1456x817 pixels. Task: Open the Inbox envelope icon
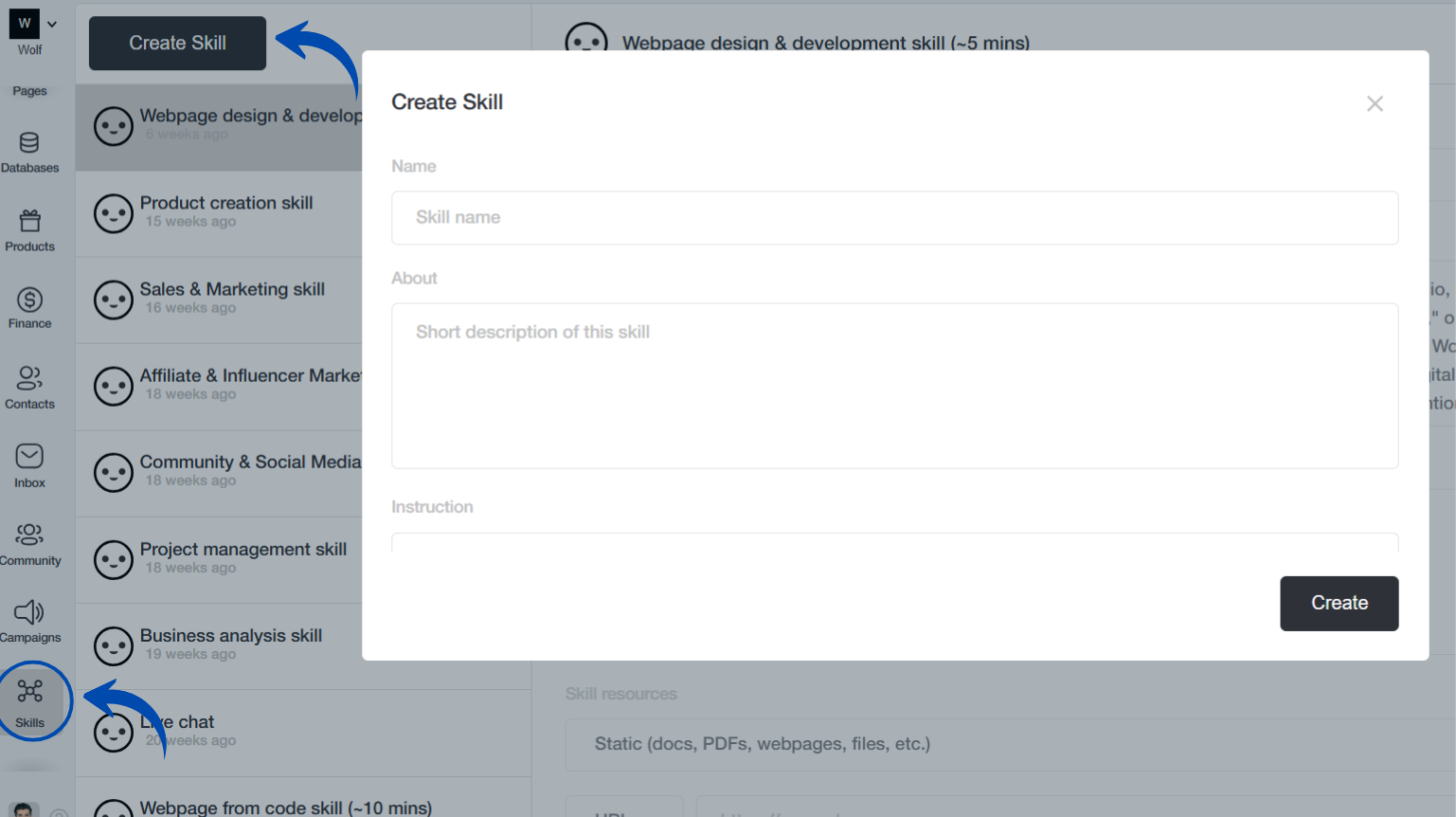[x=29, y=457]
